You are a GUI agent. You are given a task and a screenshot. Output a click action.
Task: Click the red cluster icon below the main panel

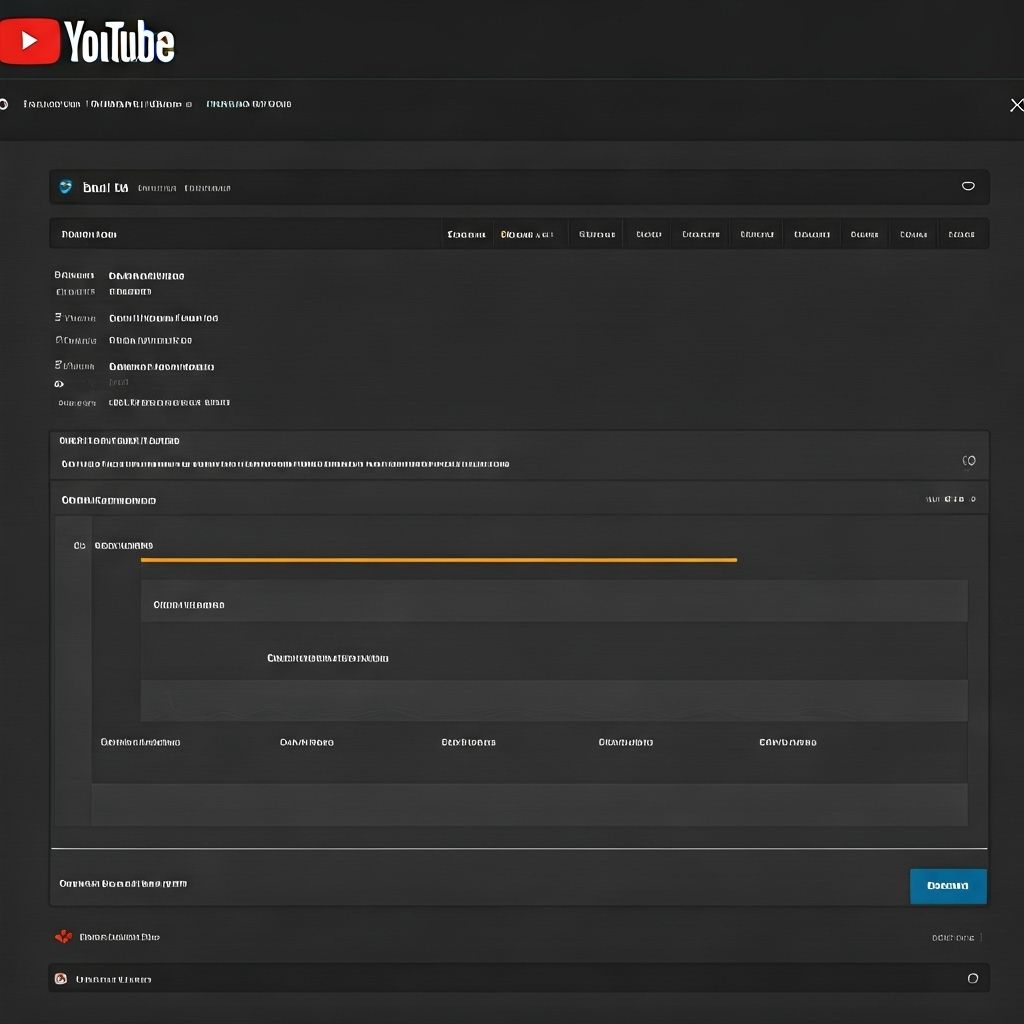(63, 937)
